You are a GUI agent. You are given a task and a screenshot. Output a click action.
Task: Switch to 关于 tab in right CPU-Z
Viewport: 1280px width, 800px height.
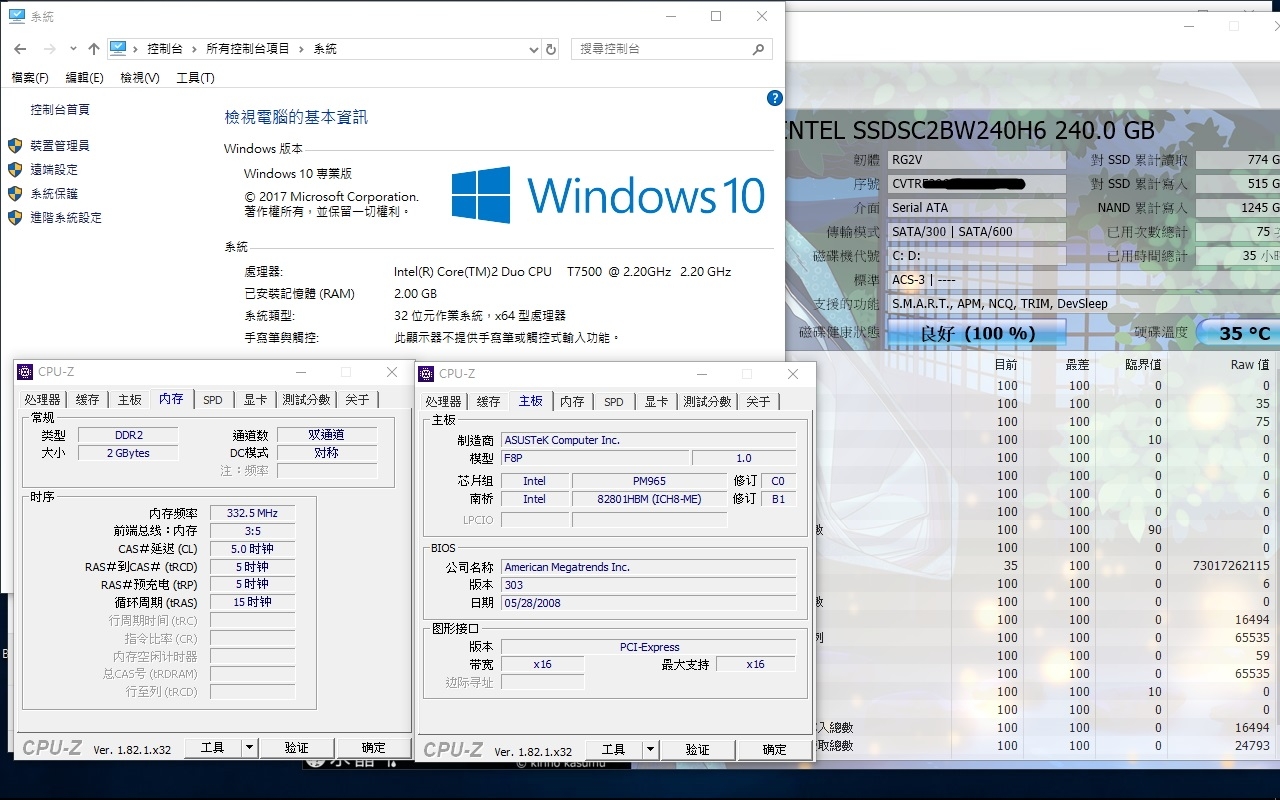point(758,401)
